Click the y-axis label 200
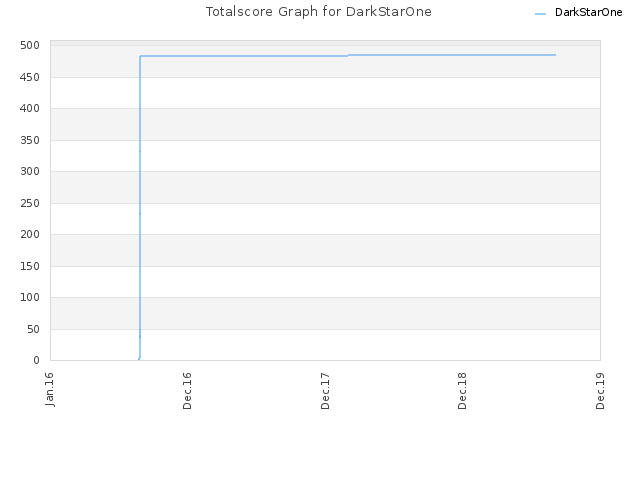Screen dimensions: 640x480 click(30, 234)
